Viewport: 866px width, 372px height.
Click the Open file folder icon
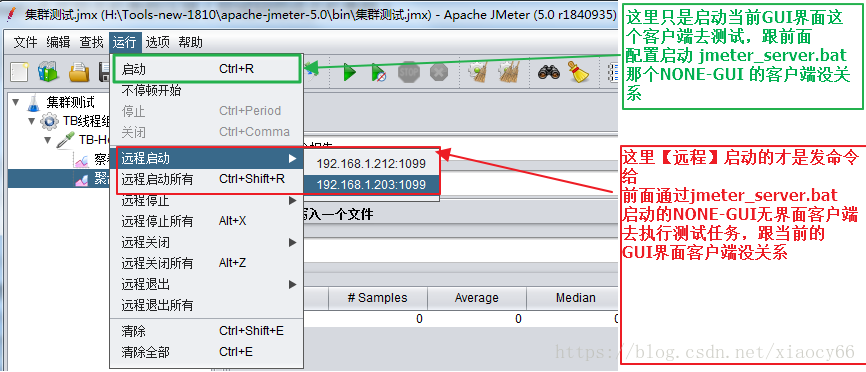[x=79, y=72]
